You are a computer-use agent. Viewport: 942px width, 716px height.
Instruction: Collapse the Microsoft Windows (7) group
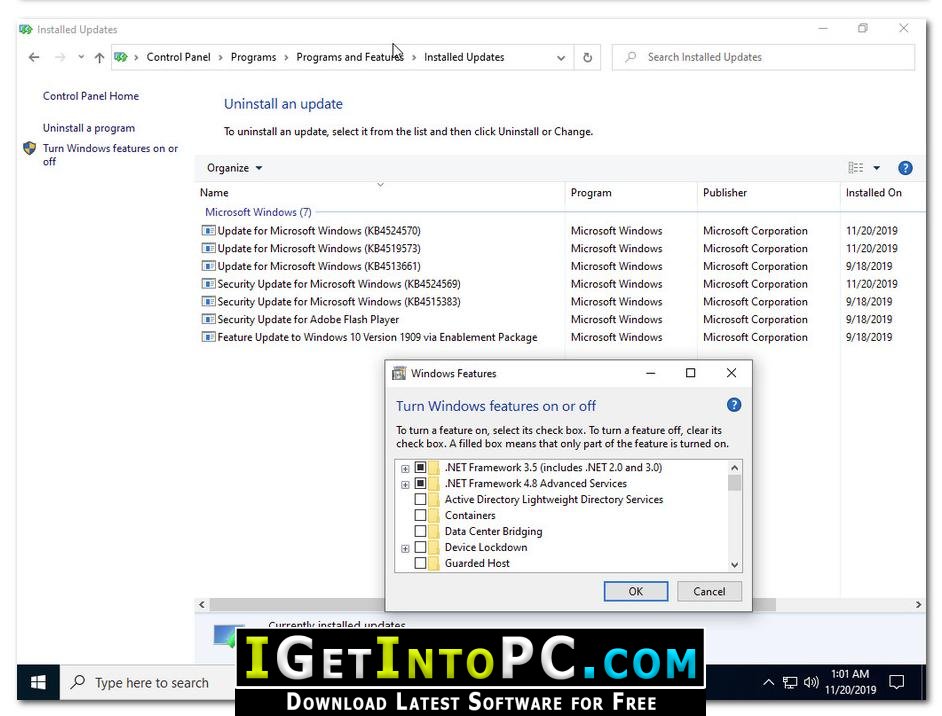point(258,212)
